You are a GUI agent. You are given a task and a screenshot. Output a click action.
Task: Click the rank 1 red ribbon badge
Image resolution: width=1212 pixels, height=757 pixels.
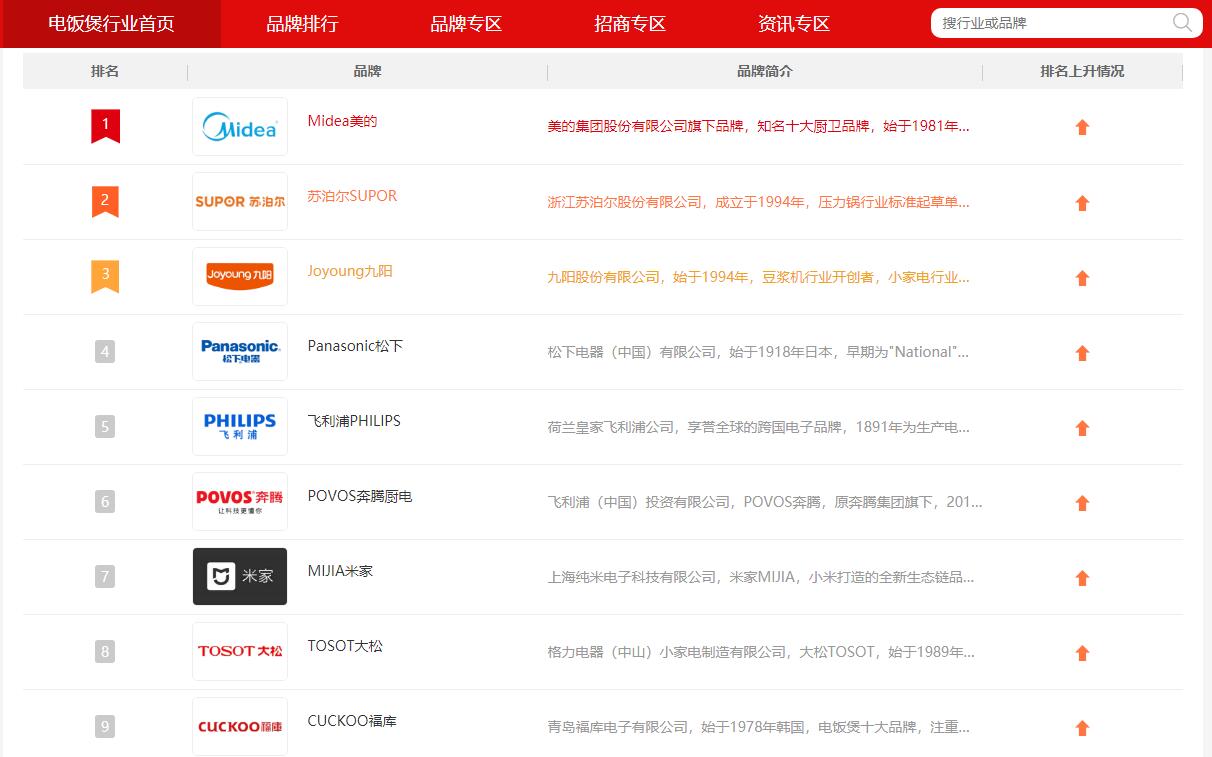click(x=105, y=126)
